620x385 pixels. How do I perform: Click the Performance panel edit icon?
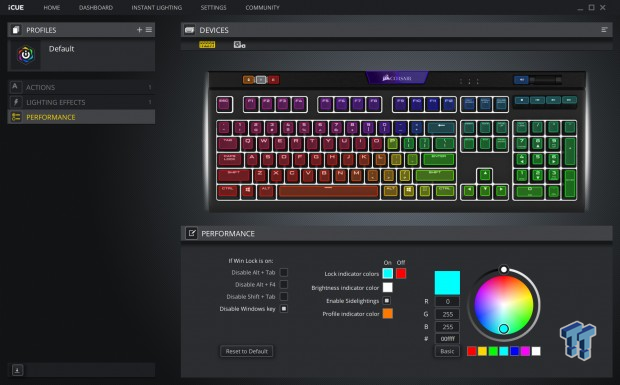click(191, 233)
